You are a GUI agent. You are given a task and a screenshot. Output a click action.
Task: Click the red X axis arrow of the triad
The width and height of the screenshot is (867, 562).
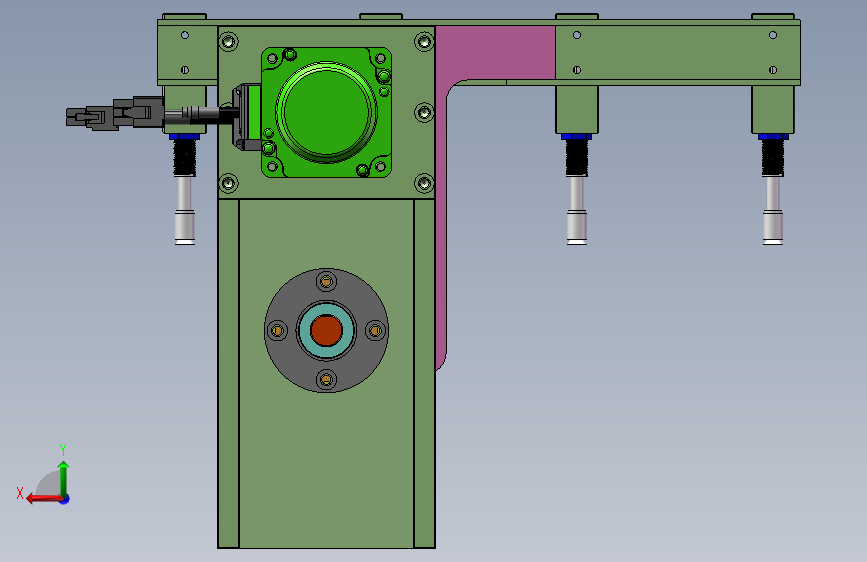coord(44,499)
